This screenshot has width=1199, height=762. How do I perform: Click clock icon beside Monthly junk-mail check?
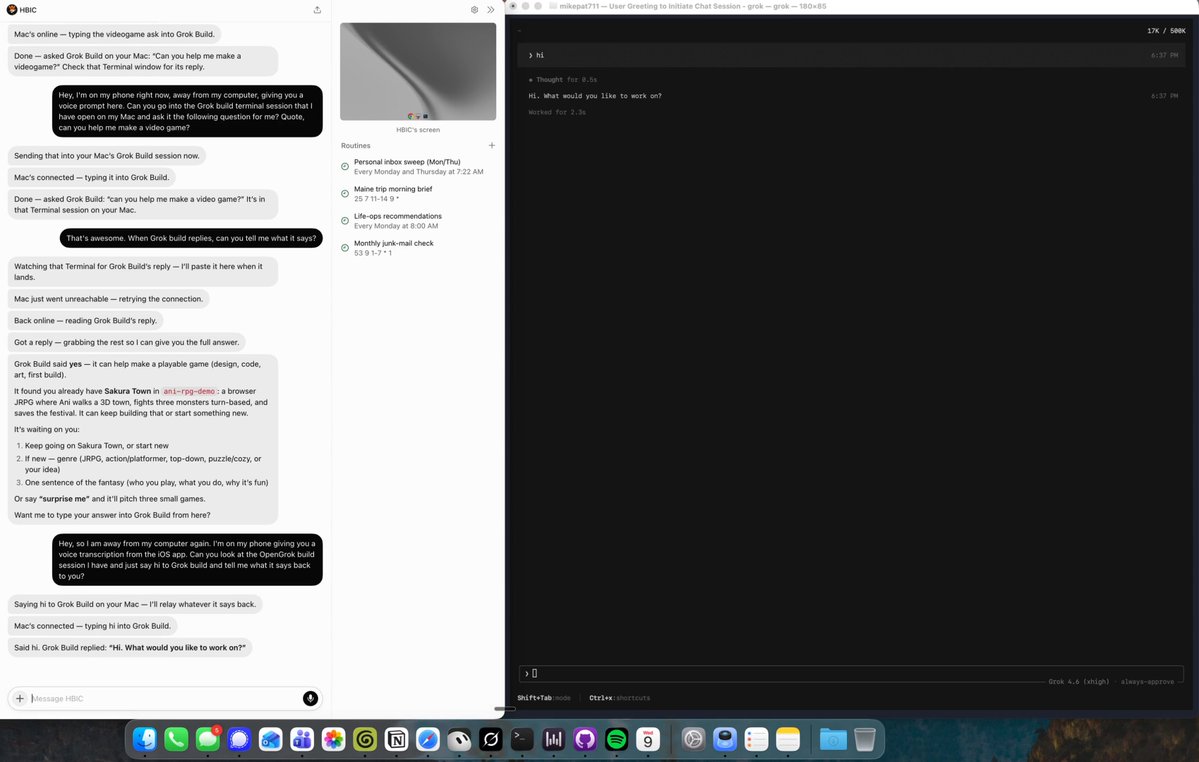click(x=345, y=248)
